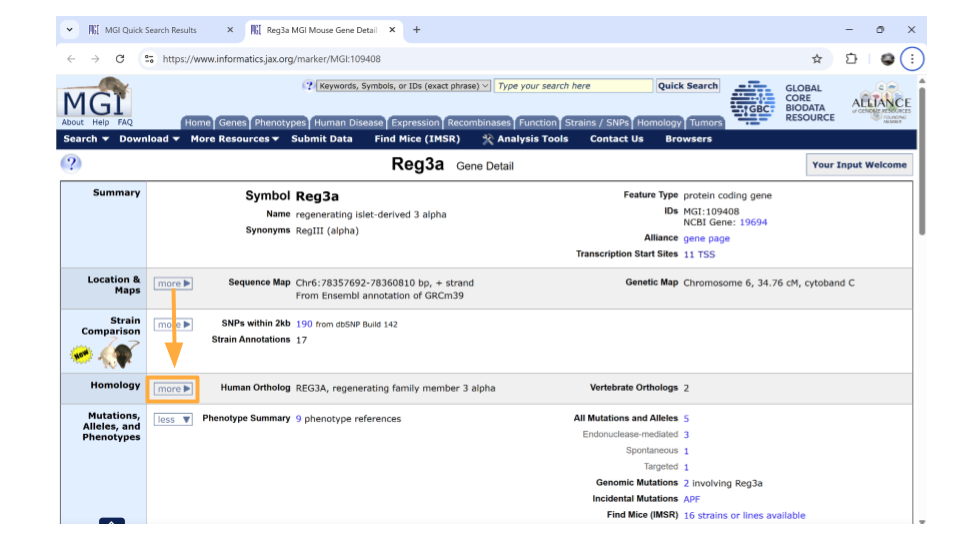Reload the page with the refresh icon

click(120, 59)
